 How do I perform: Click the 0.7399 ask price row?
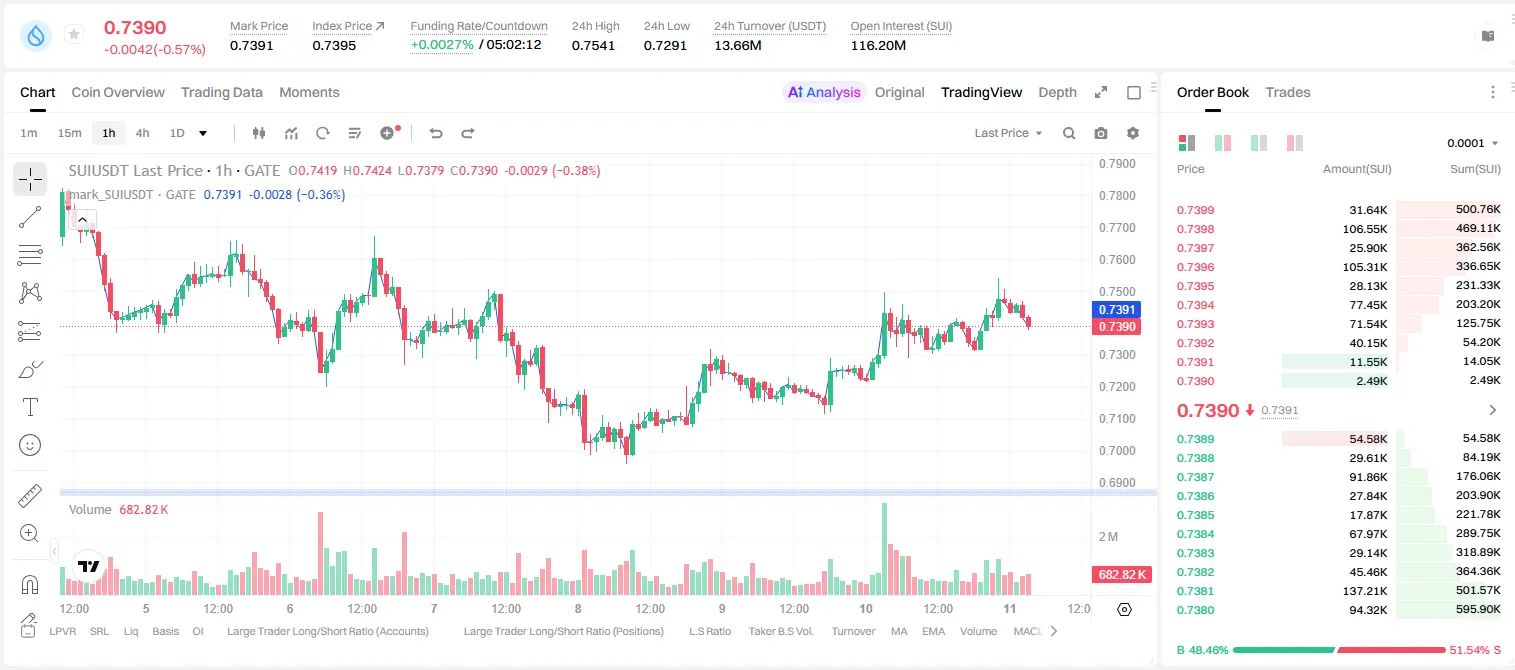1339,210
